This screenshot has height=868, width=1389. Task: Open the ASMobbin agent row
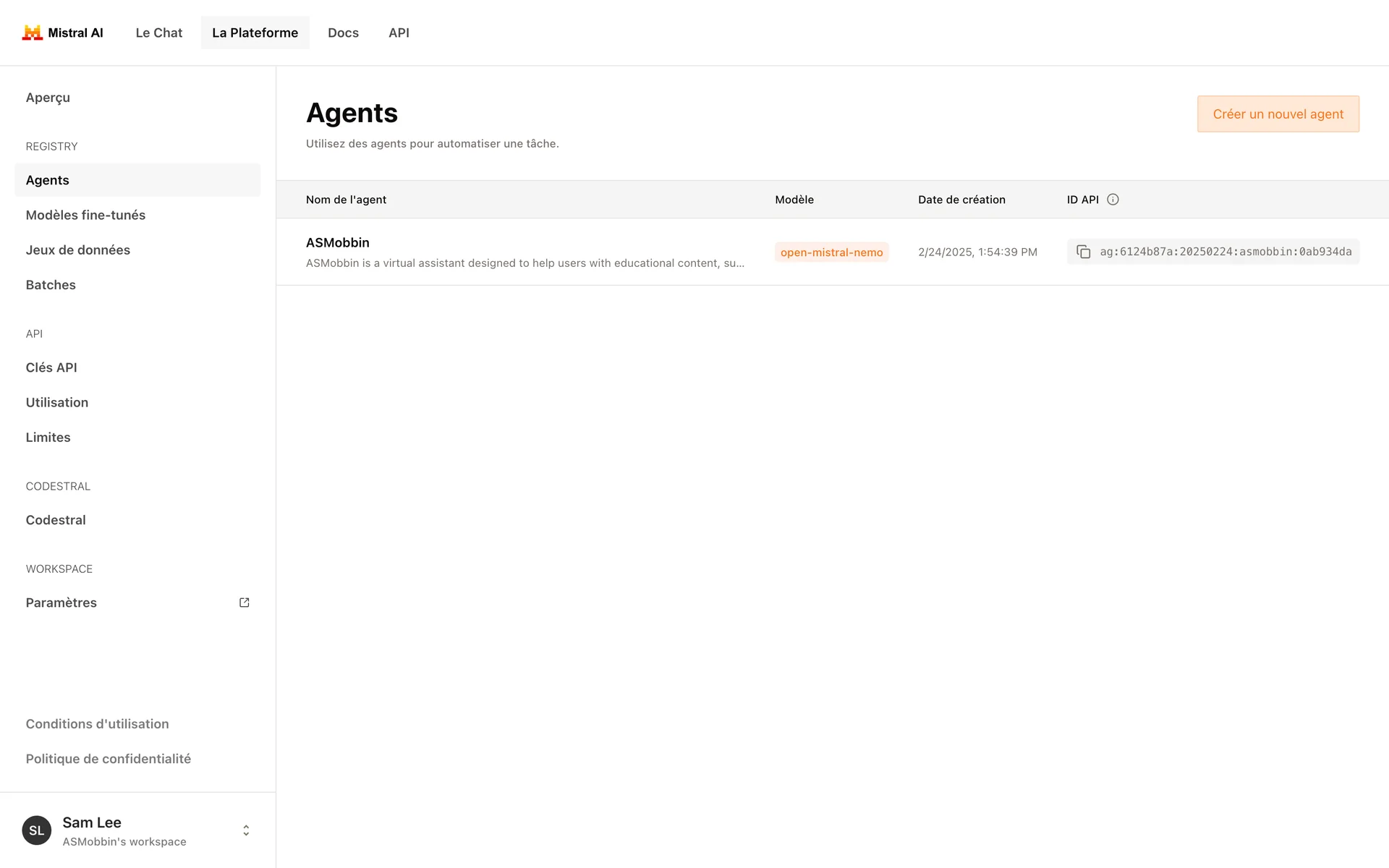(x=338, y=243)
